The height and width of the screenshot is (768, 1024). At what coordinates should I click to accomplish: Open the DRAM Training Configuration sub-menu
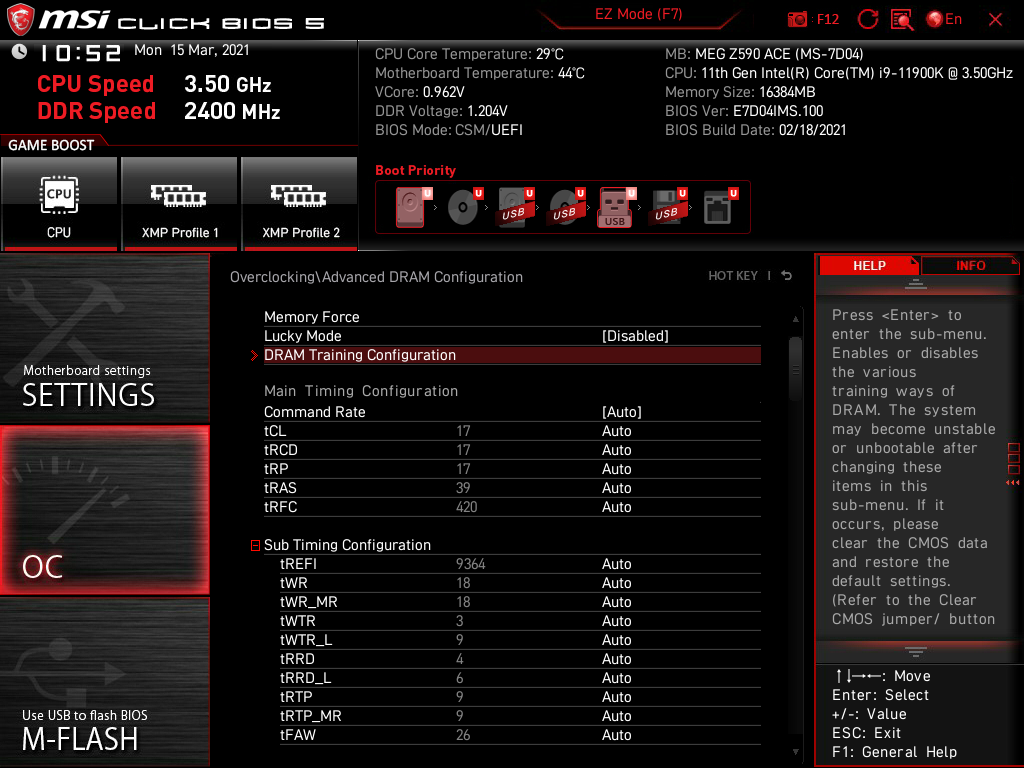tap(512, 355)
